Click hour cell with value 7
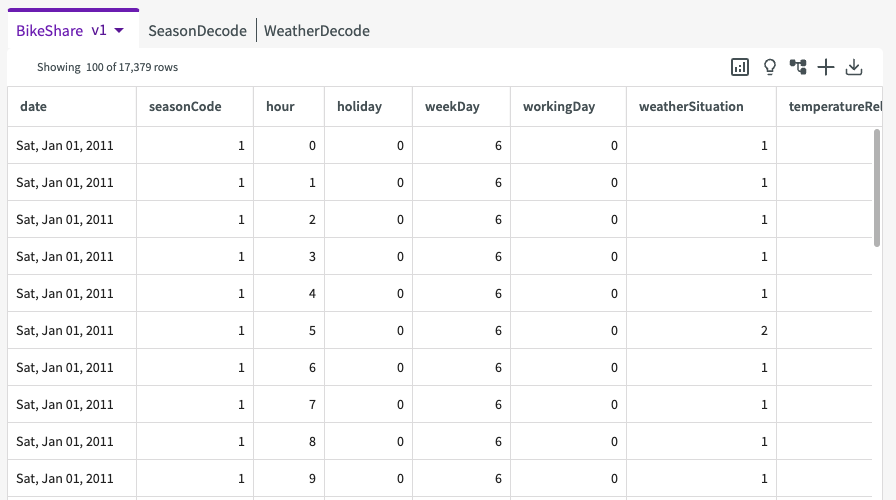 coord(289,405)
